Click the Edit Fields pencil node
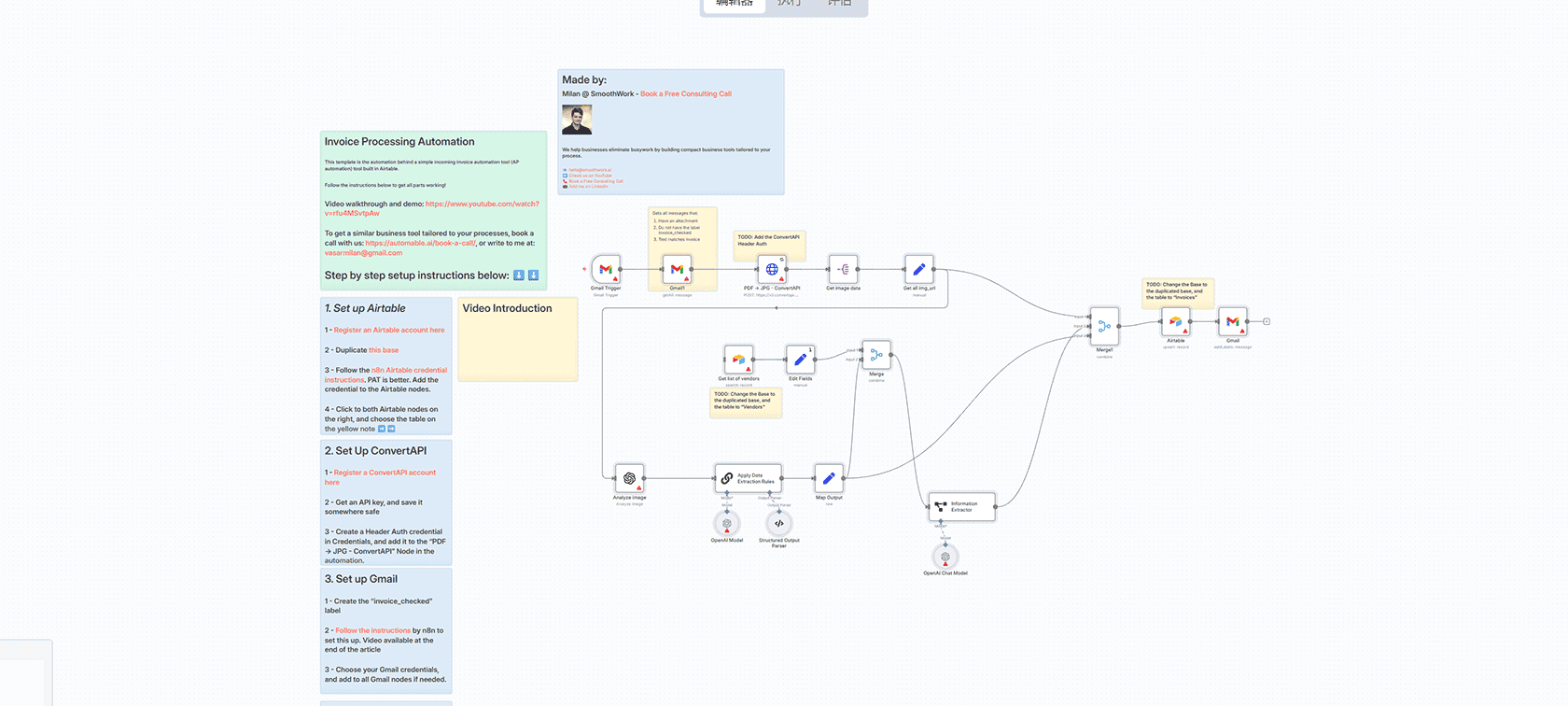This screenshot has height=706, width=1568. [800, 360]
